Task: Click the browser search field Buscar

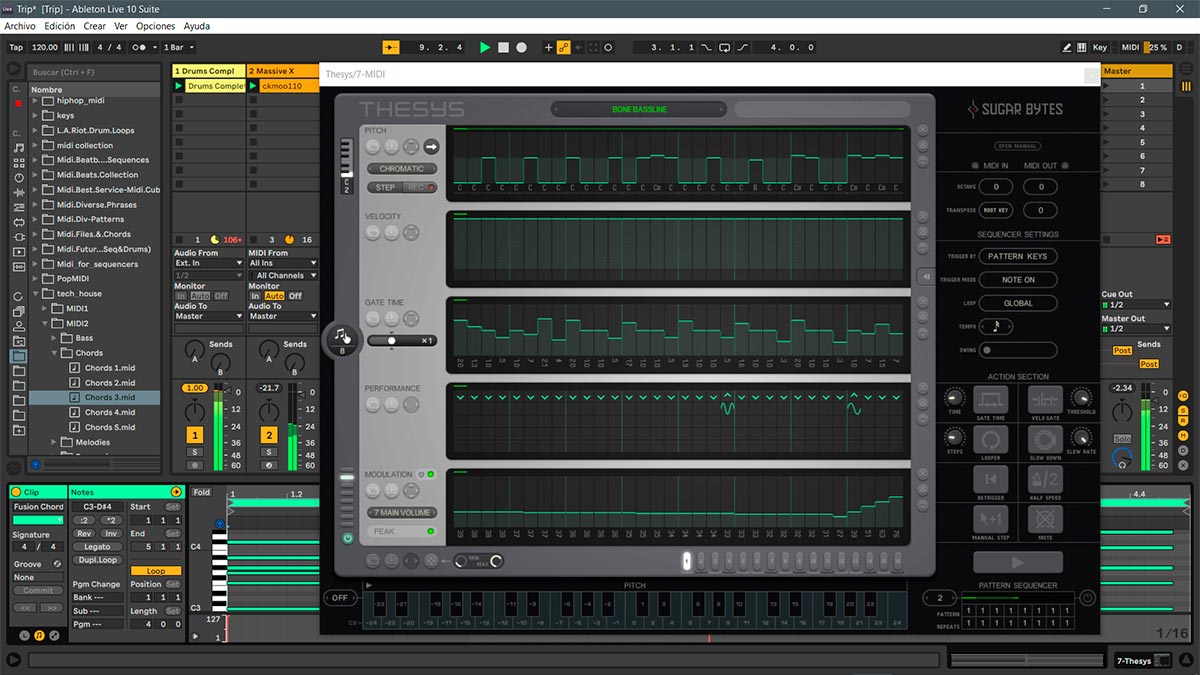Action: click(x=94, y=72)
